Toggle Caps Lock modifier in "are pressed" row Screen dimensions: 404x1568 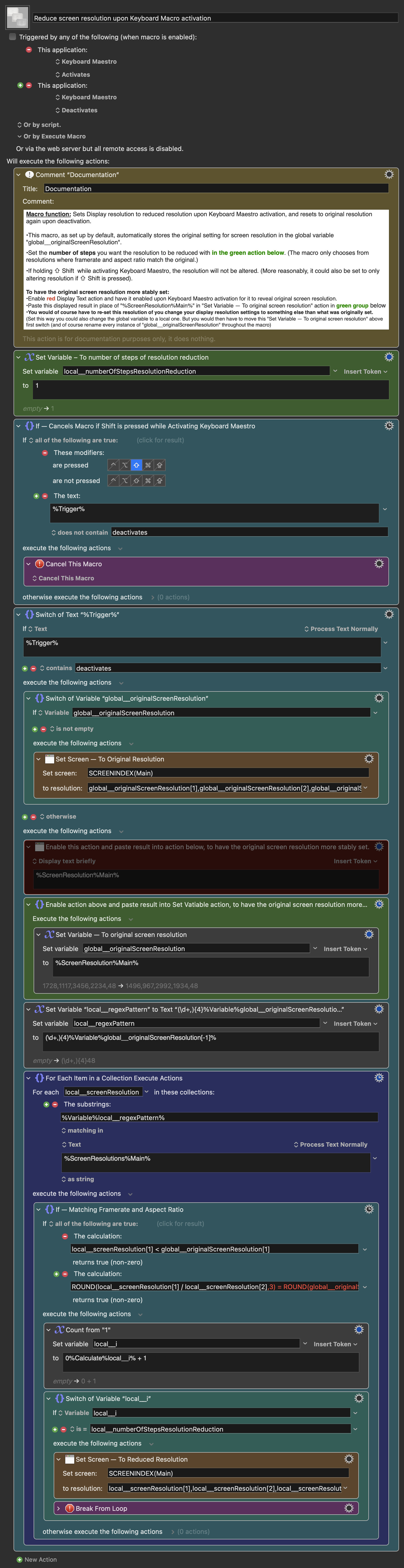click(x=160, y=465)
